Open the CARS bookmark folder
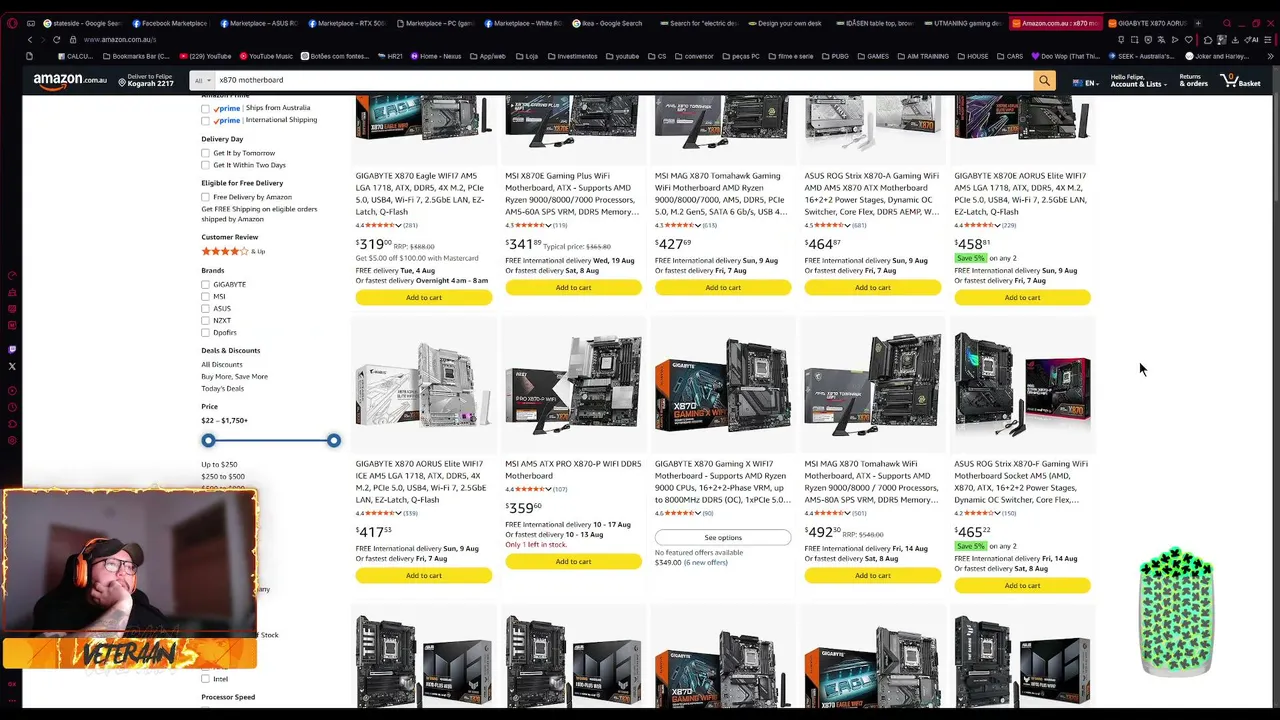 pyautogui.click(x=1010, y=56)
